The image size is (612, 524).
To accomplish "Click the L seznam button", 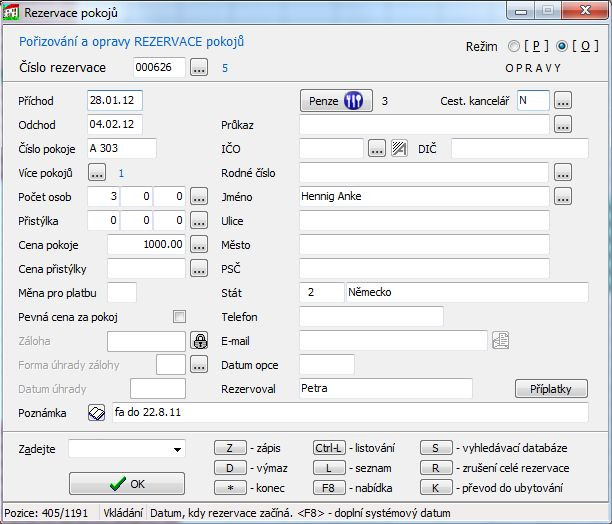I will pos(329,468).
